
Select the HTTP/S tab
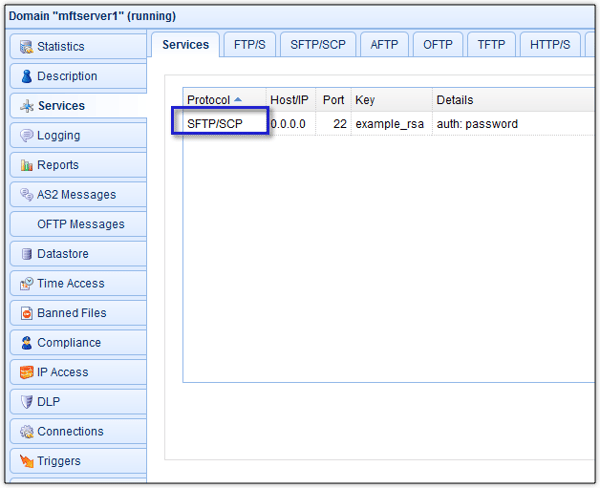(550, 45)
